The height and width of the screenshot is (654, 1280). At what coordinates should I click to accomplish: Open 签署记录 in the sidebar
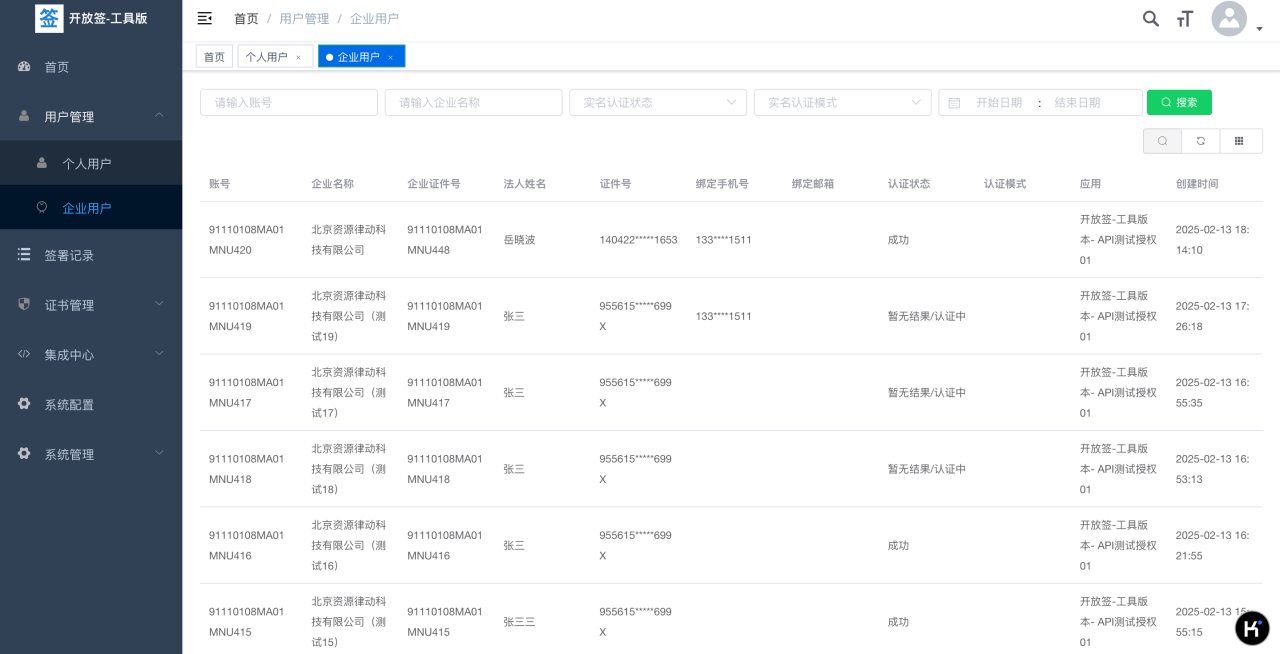(91, 255)
